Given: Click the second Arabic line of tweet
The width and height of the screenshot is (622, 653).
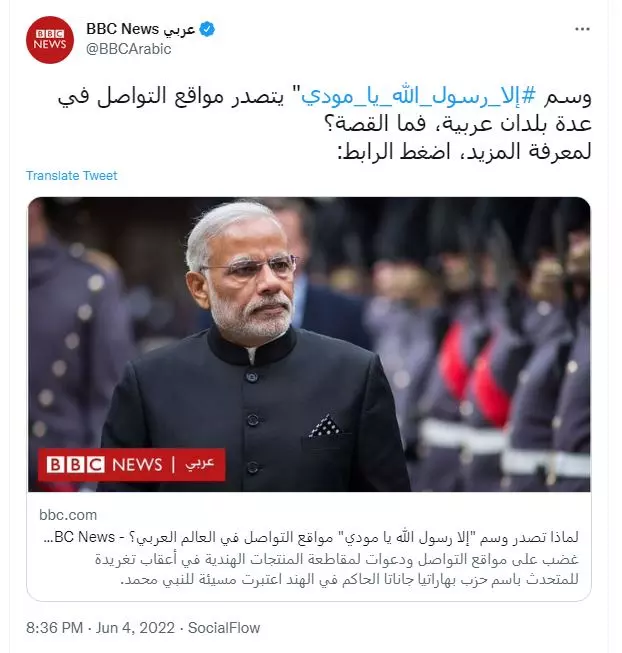Looking at the screenshot, I should coord(458,124).
